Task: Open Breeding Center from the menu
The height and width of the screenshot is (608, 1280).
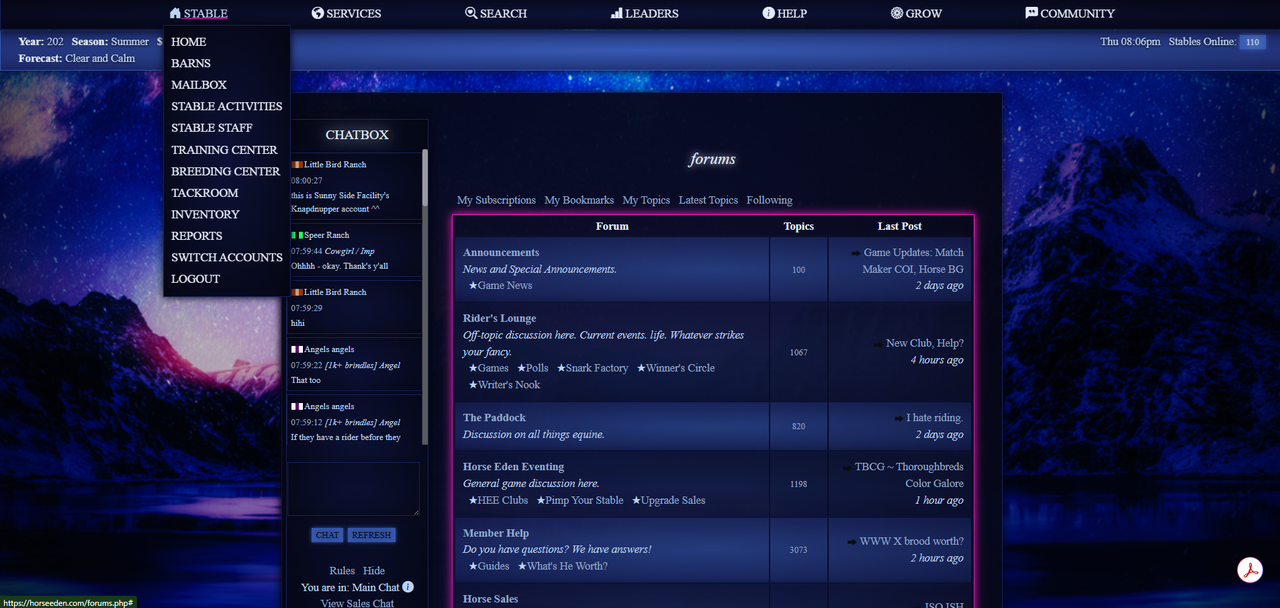Action: 226,171
